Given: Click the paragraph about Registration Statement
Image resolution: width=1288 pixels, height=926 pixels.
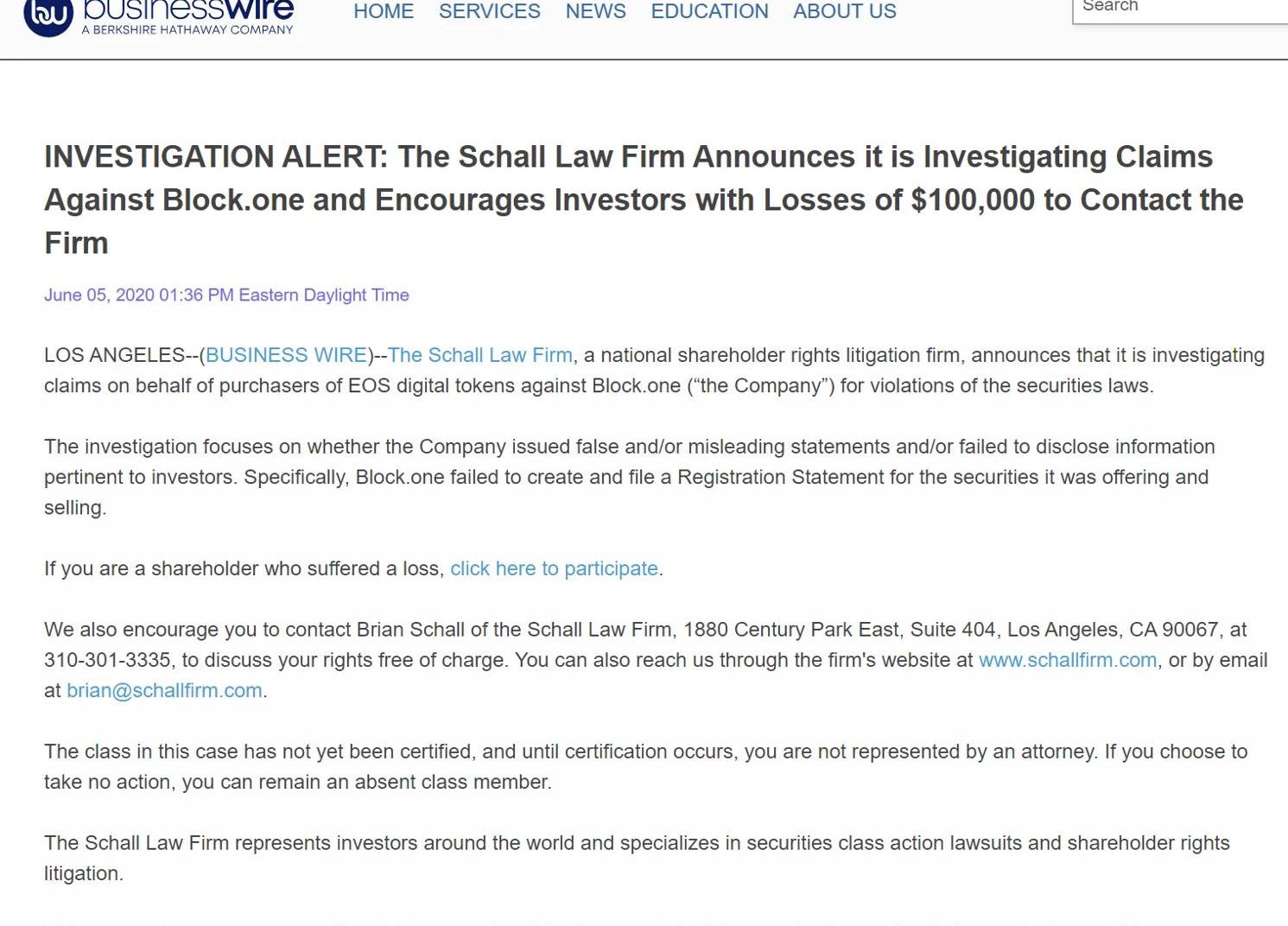Looking at the screenshot, I should pos(629,477).
